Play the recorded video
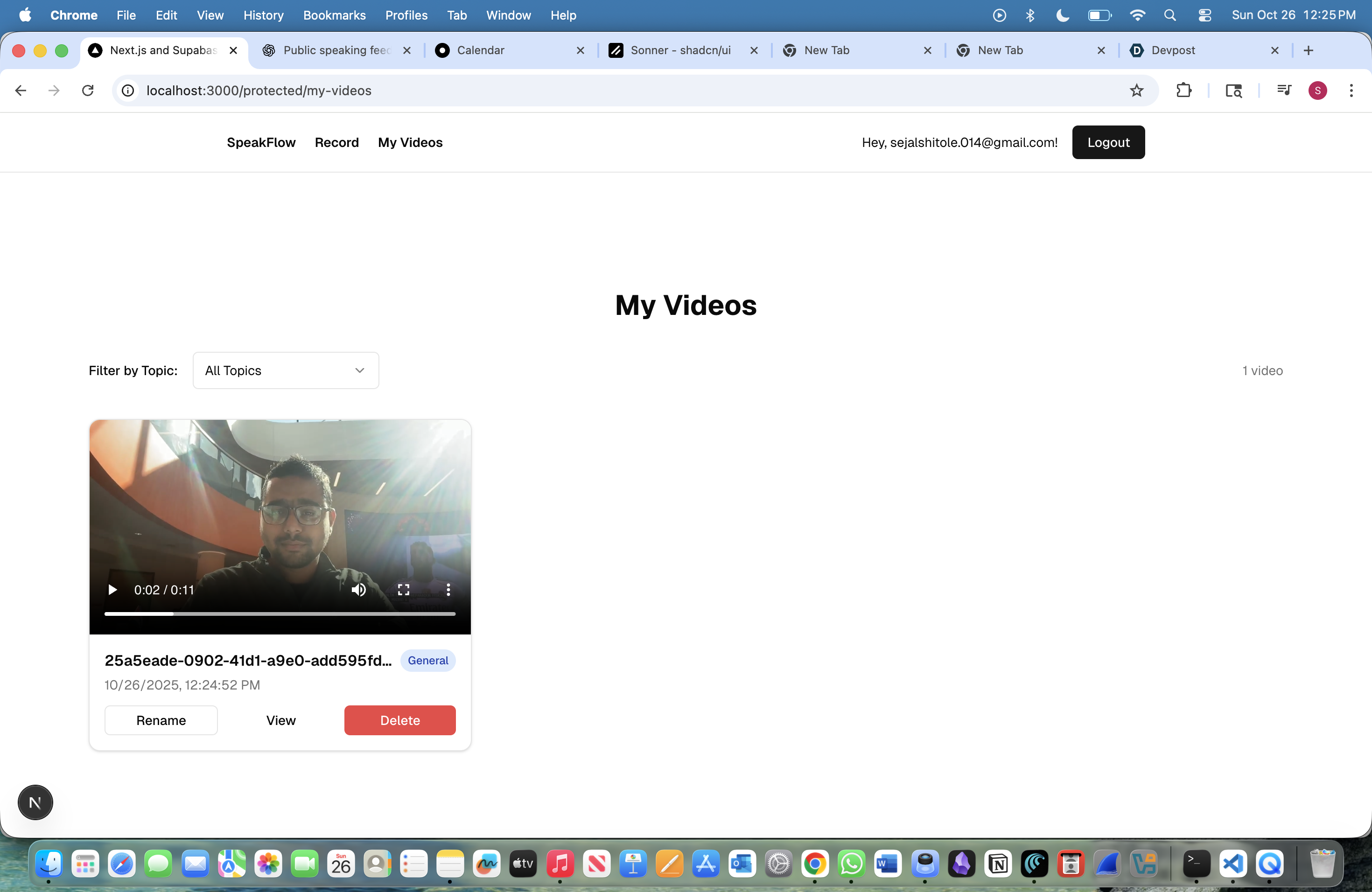 (112, 590)
